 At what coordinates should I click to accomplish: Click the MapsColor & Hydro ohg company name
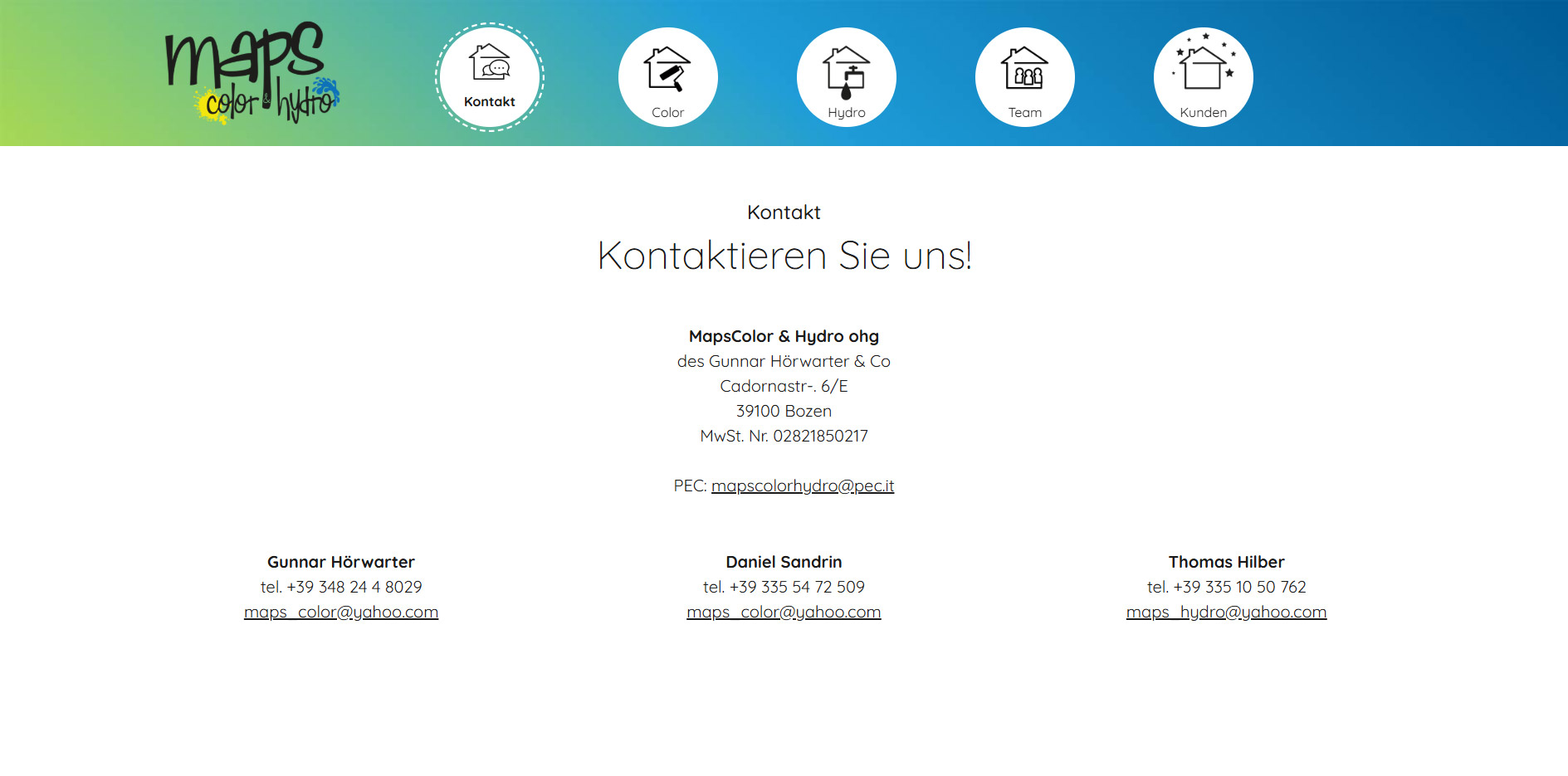tap(784, 336)
